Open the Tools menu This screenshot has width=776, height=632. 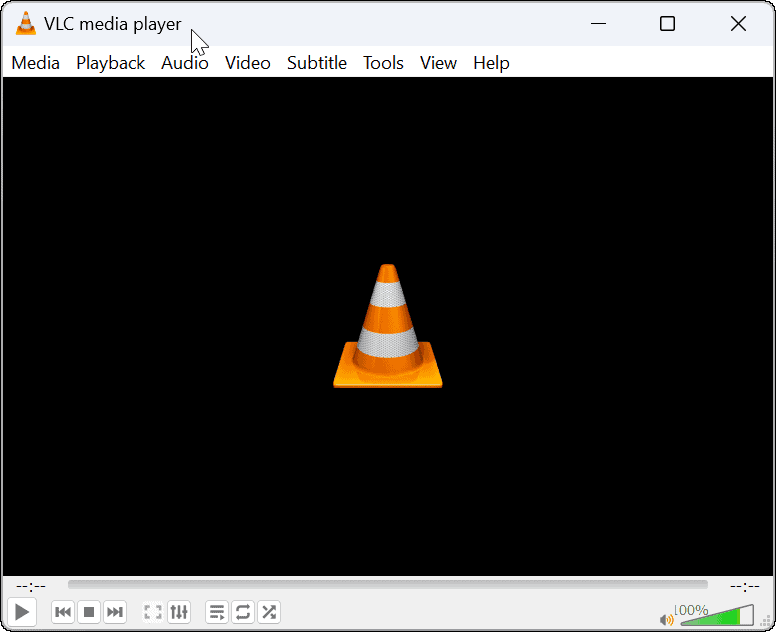[383, 63]
